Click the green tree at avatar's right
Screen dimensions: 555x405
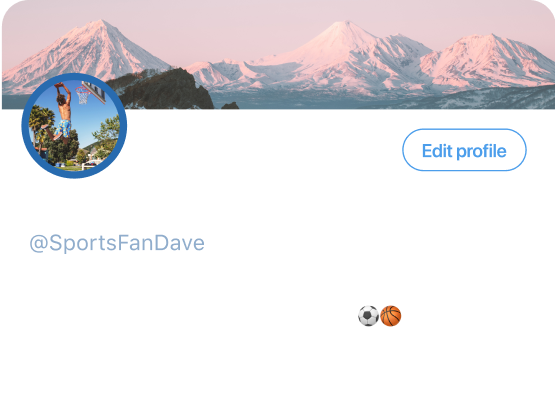107,135
